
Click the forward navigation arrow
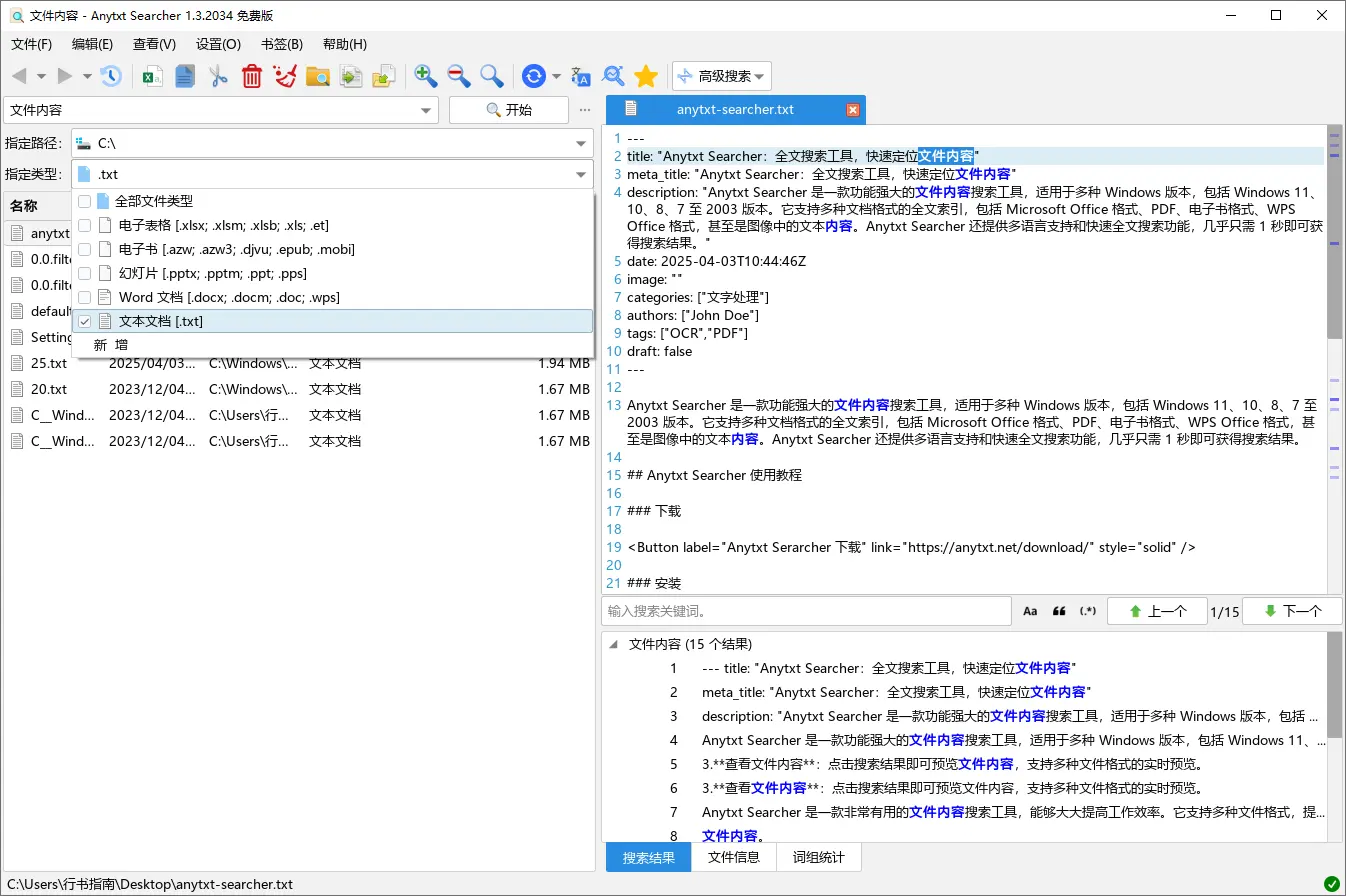pyautogui.click(x=64, y=76)
